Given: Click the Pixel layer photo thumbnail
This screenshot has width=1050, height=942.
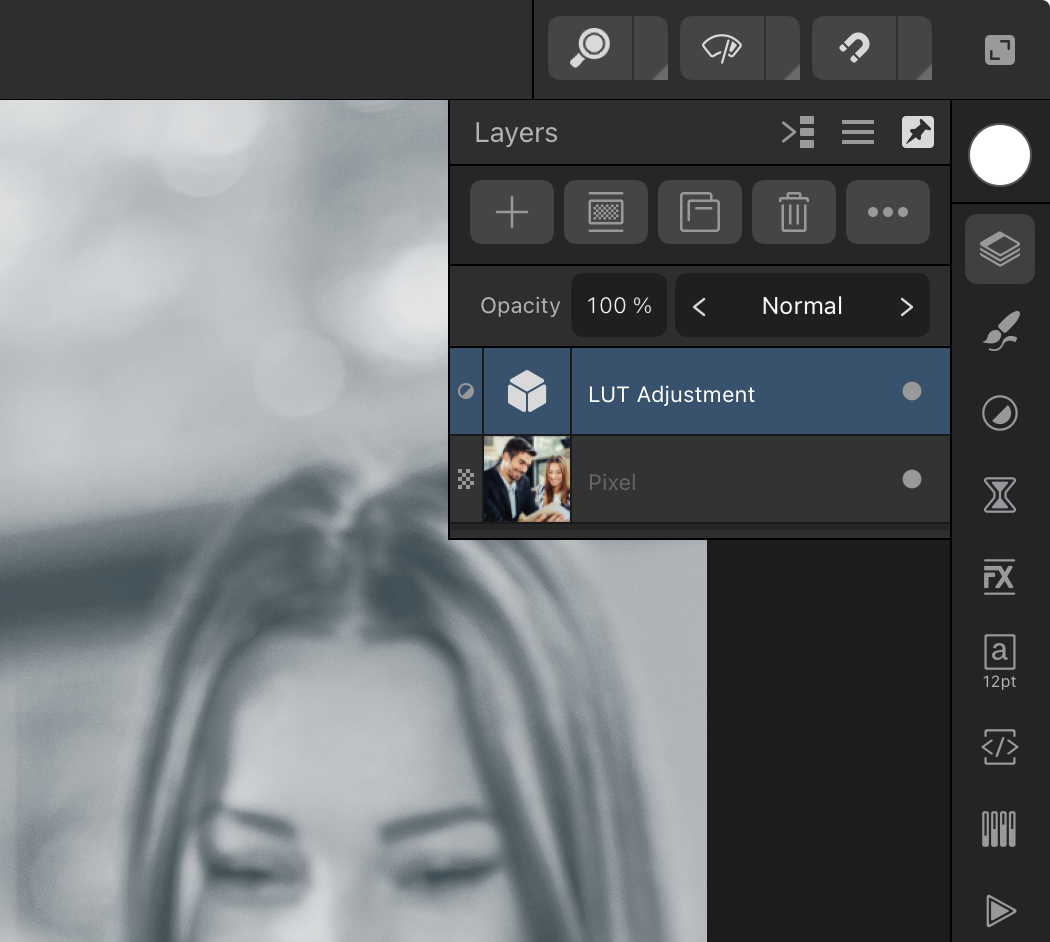Looking at the screenshot, I should pos(527,479).
